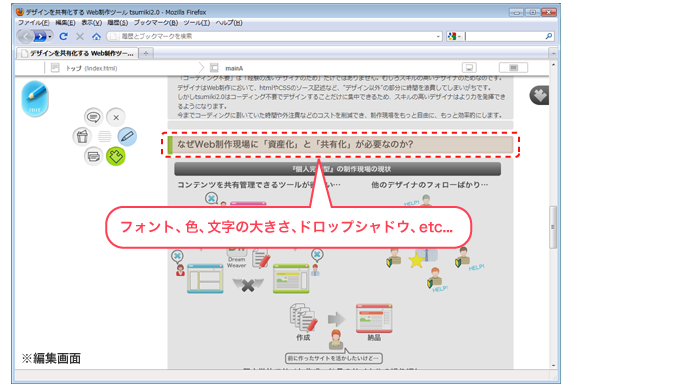700x392 pixels.
Task: Open the ファイル(F) menu
Action: pos(33,22)
